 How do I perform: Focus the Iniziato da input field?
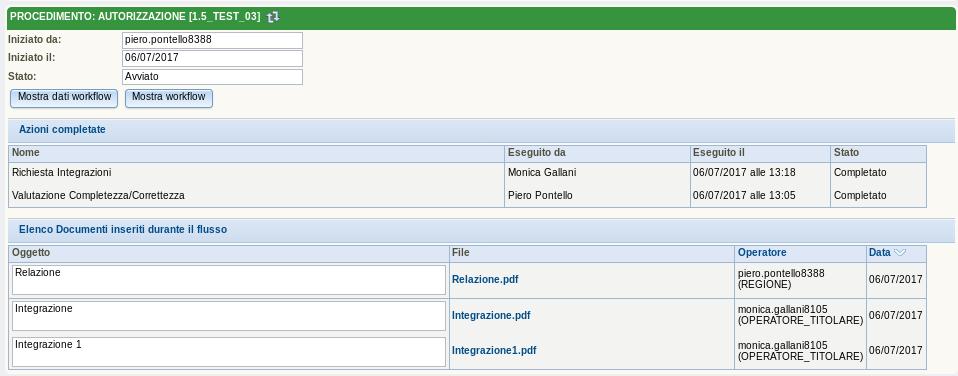click(x=212, y=40)
